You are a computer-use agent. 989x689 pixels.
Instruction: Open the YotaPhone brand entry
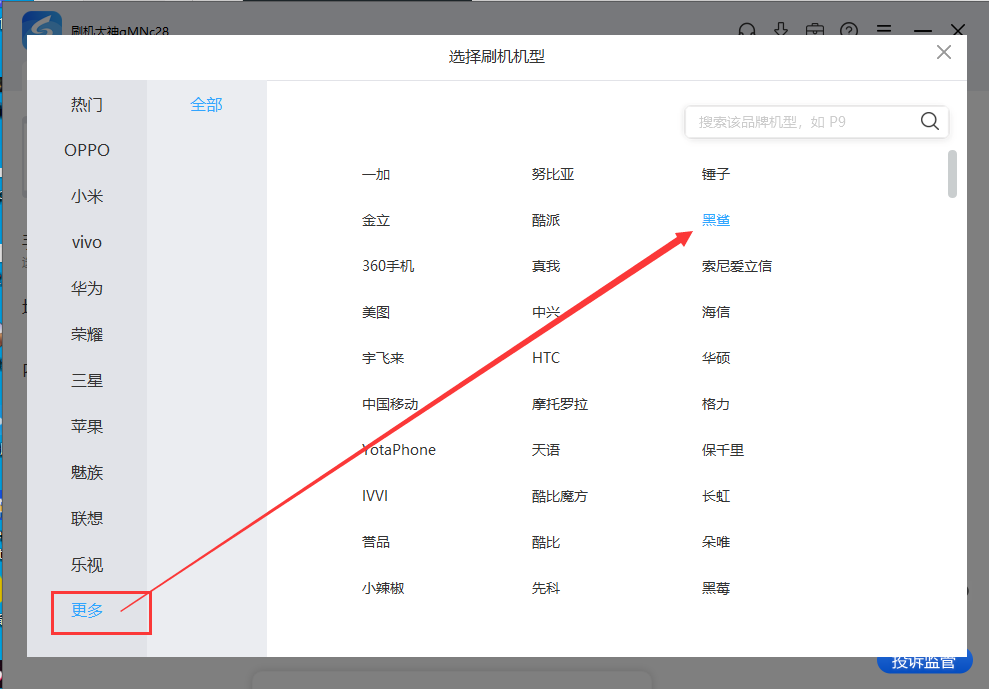[x=399, y=450]
